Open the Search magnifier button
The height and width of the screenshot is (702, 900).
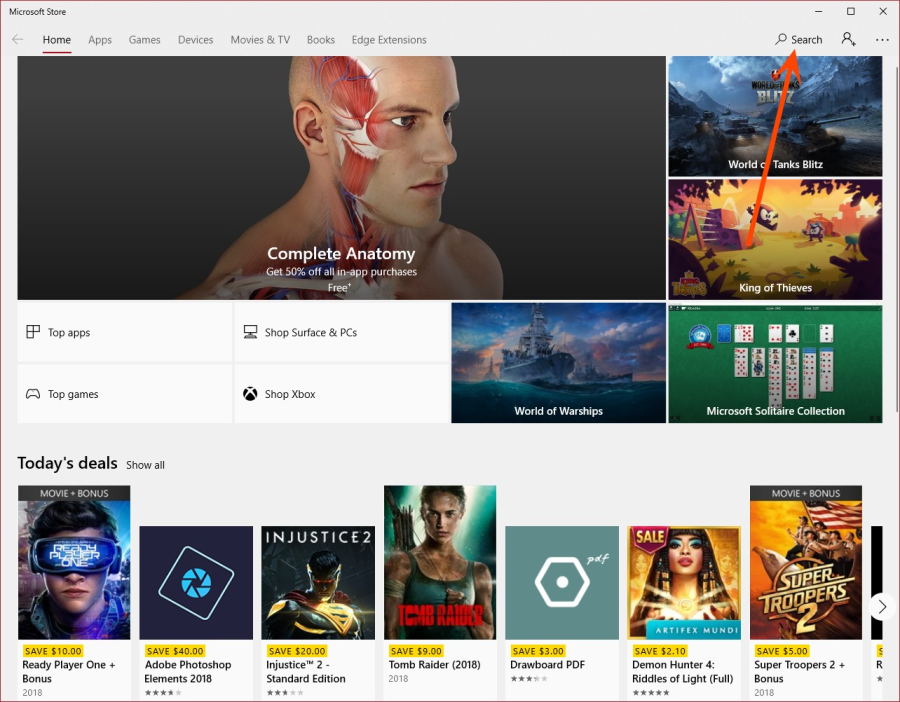(798, 40)
